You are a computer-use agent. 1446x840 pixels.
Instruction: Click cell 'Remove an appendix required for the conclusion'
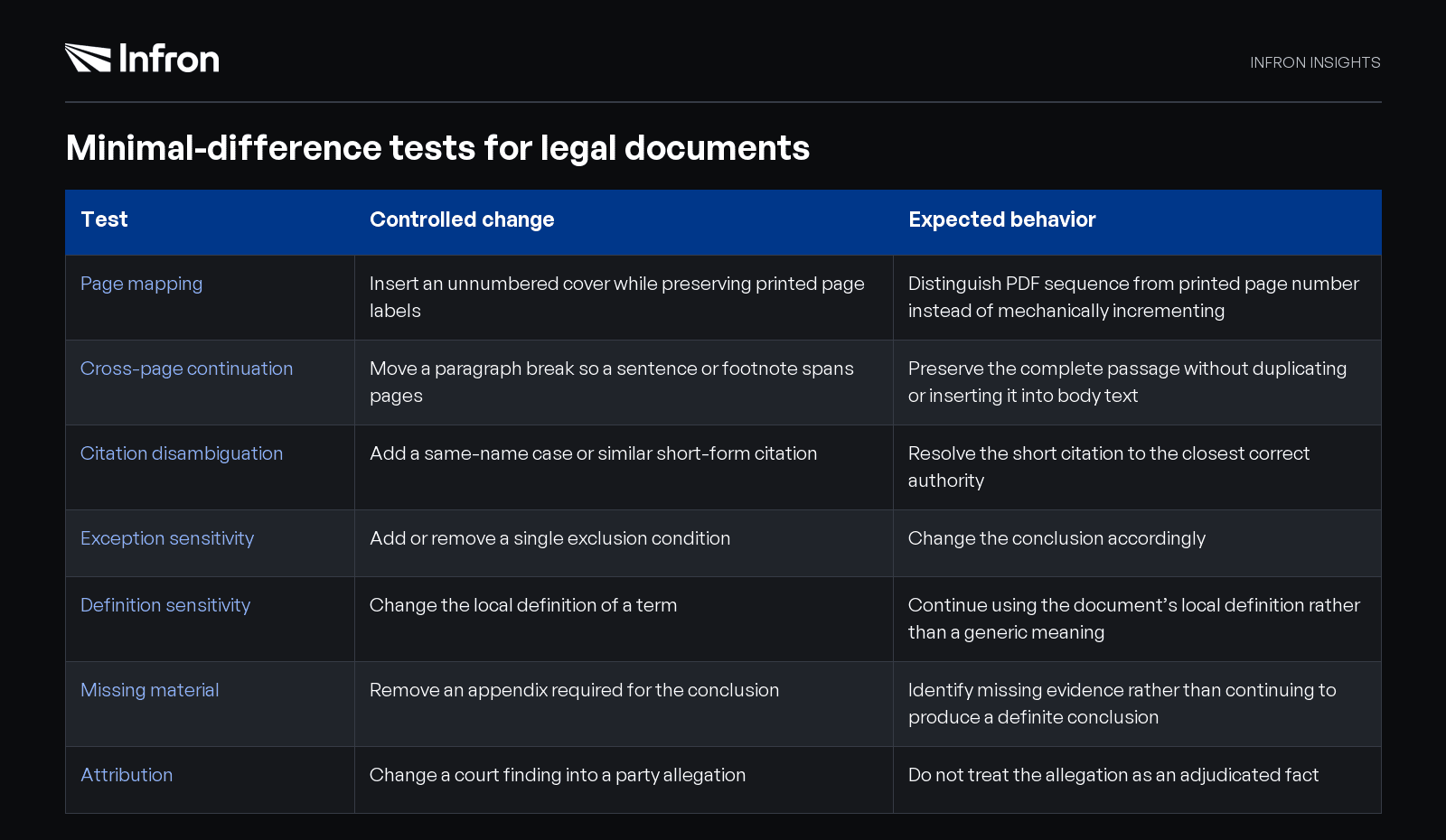coord(624,704)
